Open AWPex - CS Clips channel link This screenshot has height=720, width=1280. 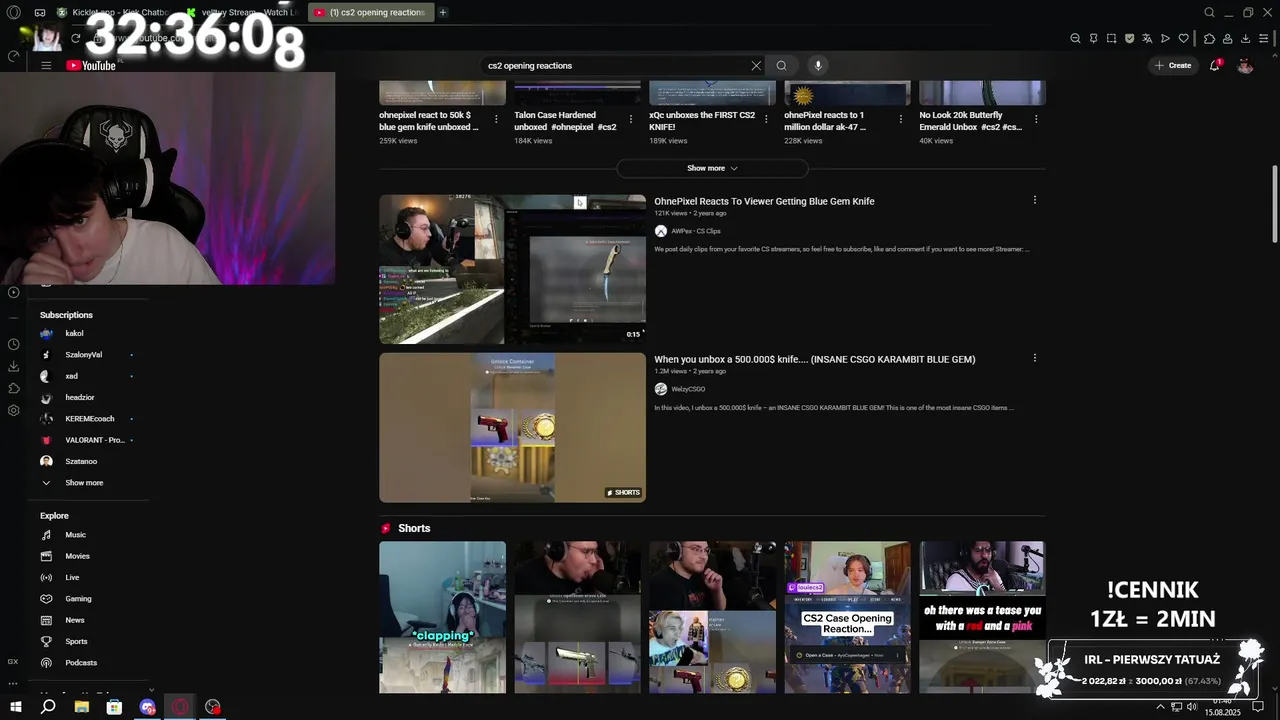(x=695, y=231)
